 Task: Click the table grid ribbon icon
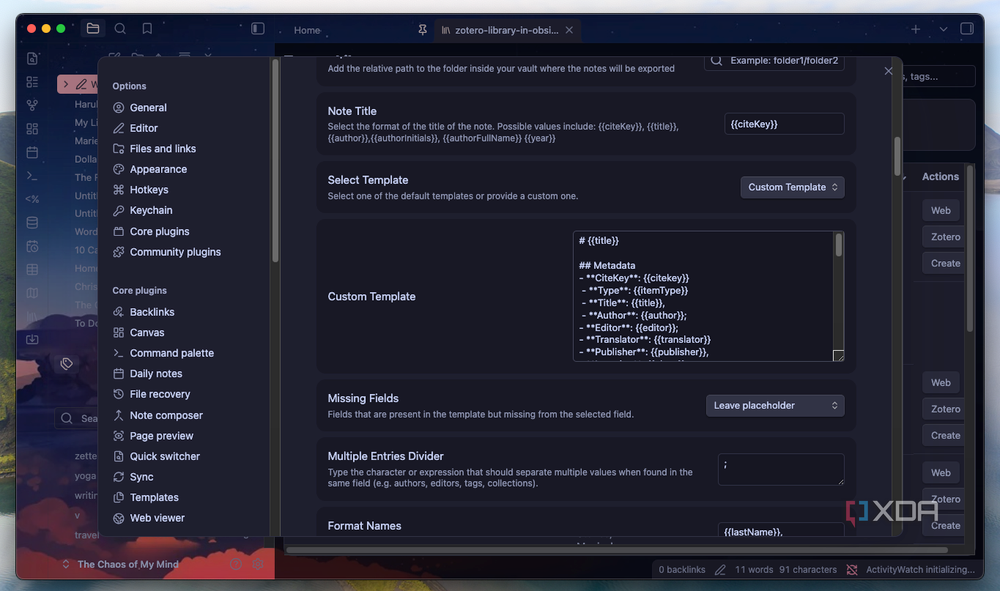click(x=33, y=270)
